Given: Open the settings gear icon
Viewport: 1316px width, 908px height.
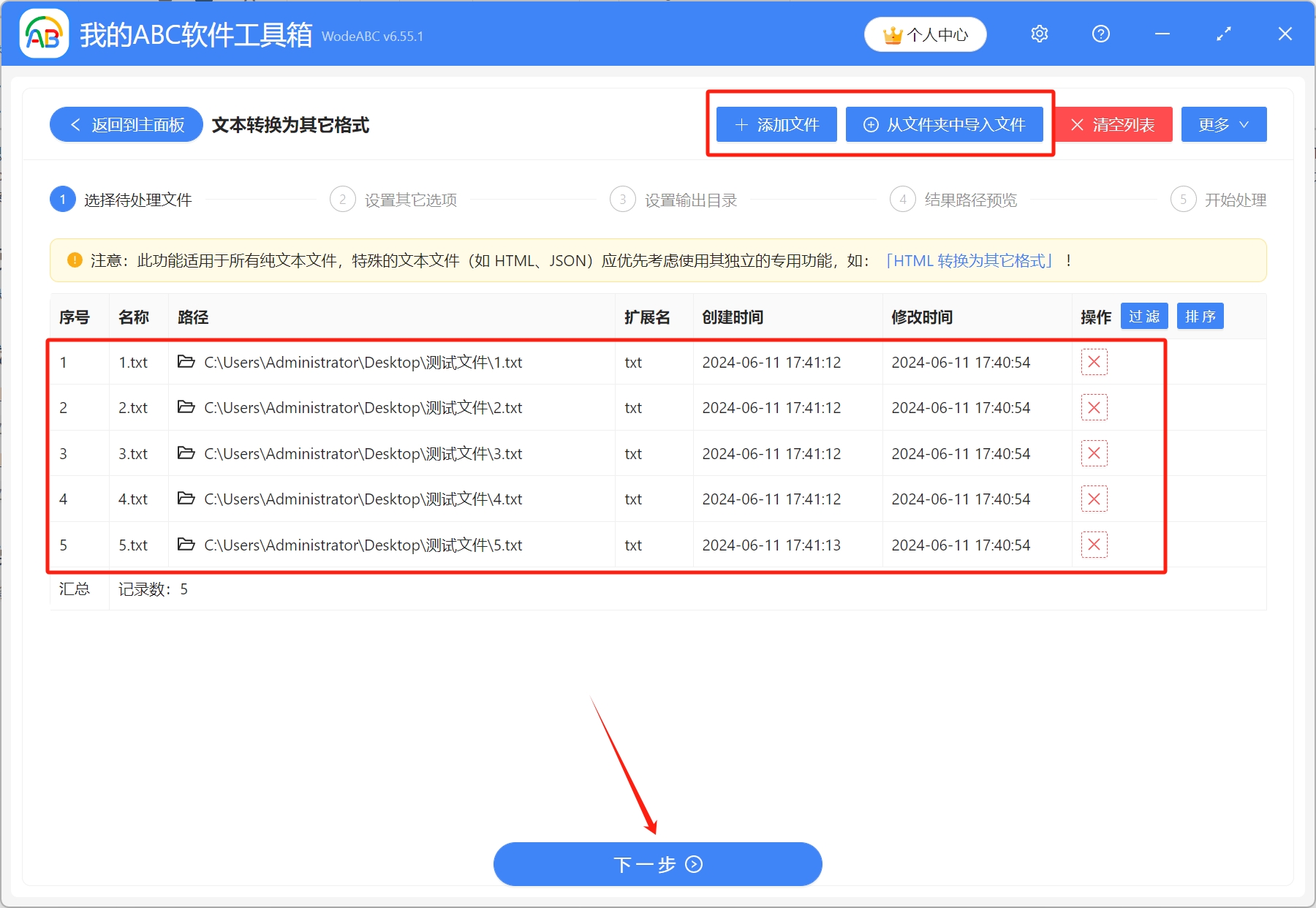Looking at the screenshot, I should (x=1039, y=34).
